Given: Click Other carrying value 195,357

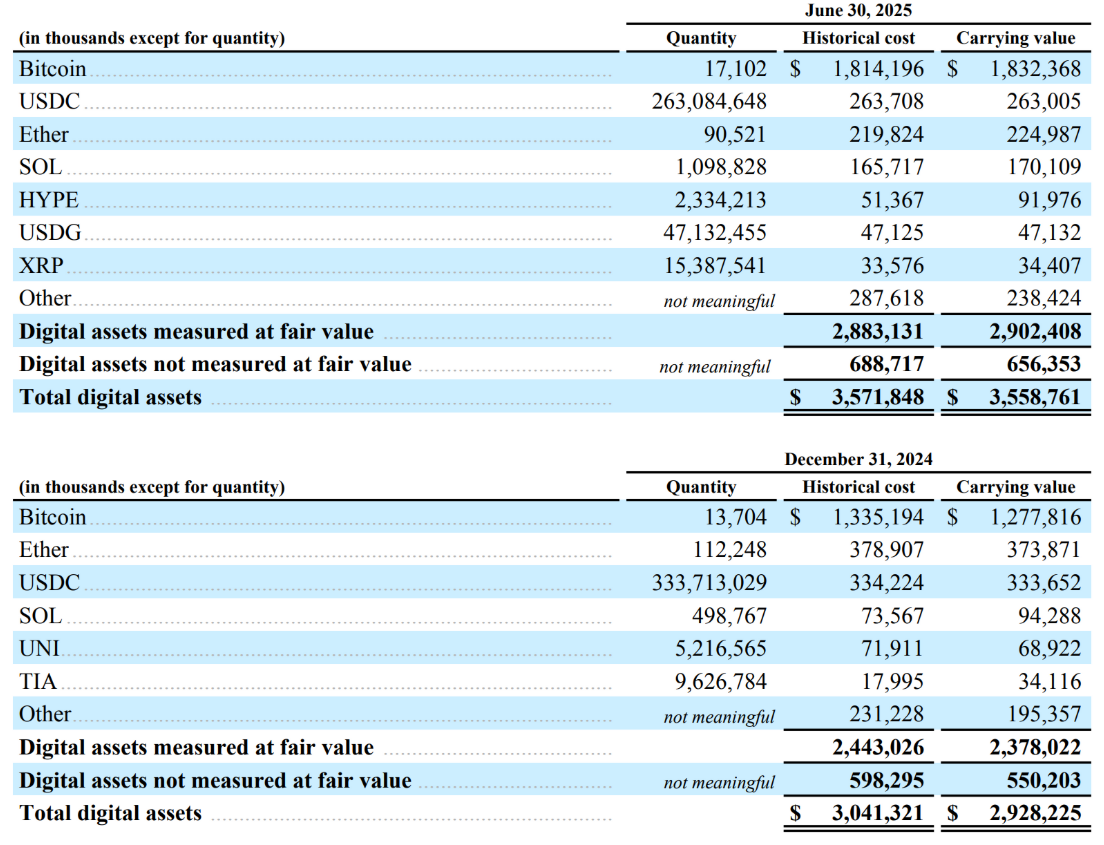Looking at the screenshot, I should click(x=1043, y=714).
